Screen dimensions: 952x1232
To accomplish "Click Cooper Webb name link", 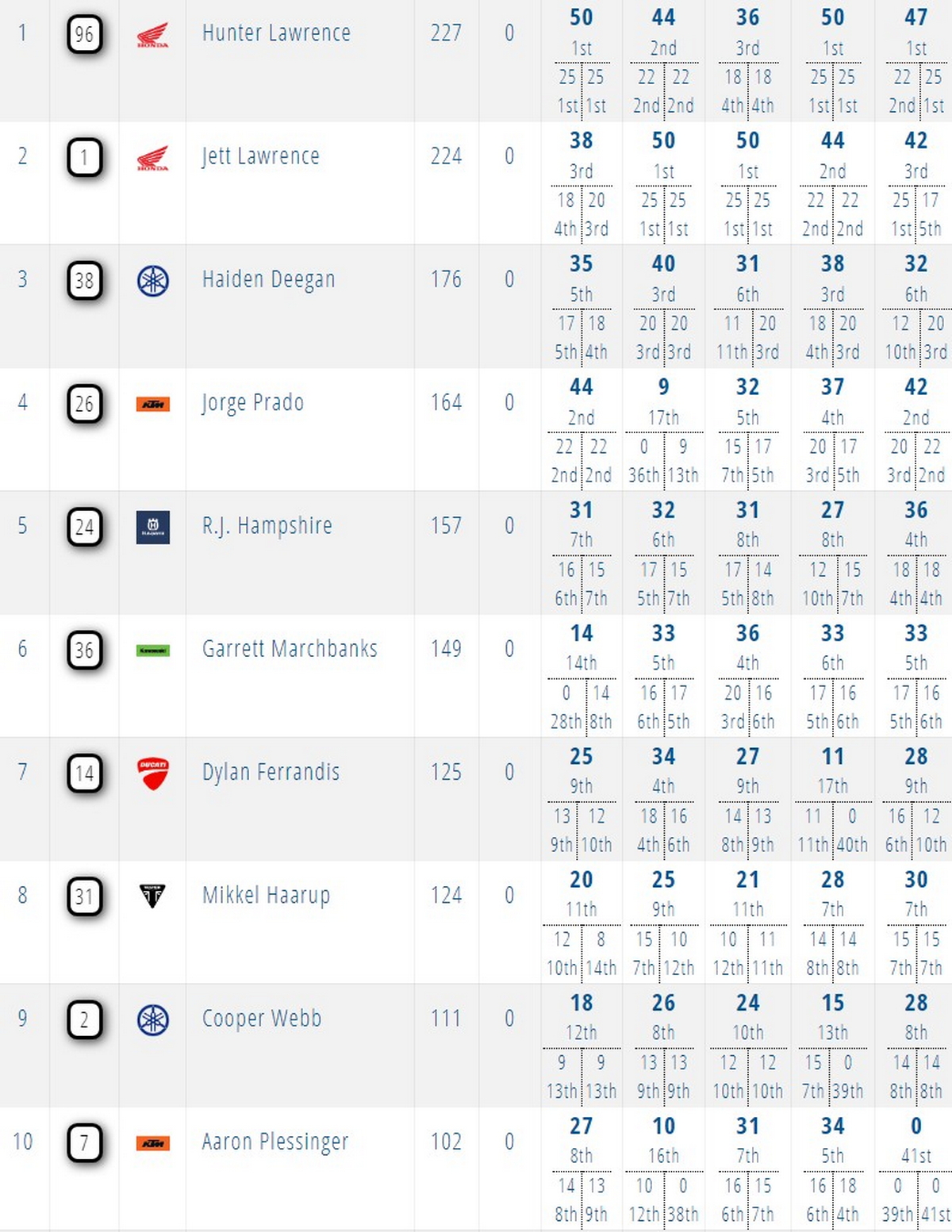I will click(x=262, y=1019).
